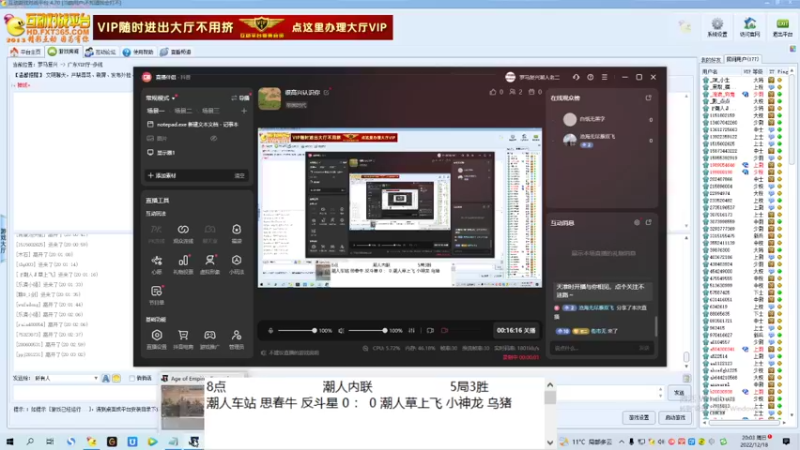This screenshot has width=800, height=450.
Task: Click the 访问官网 home icon top right
Action: click(x=750, y=27)
